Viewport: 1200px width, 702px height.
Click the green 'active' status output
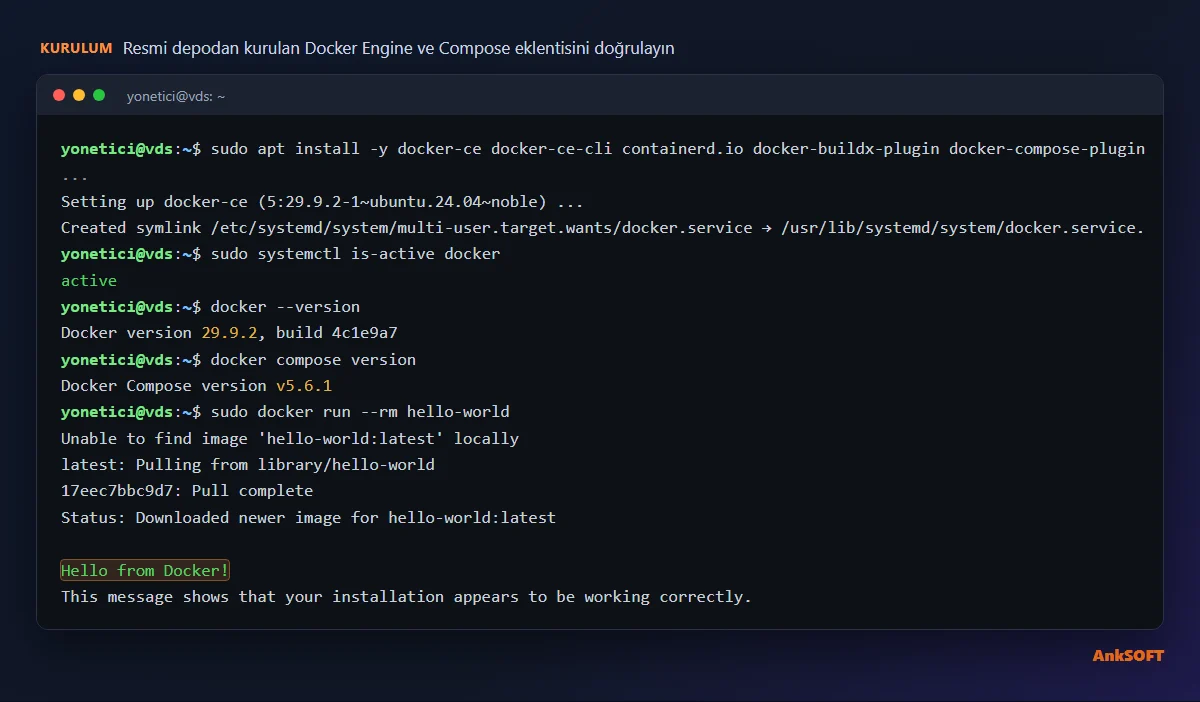[x=89, y=281]
